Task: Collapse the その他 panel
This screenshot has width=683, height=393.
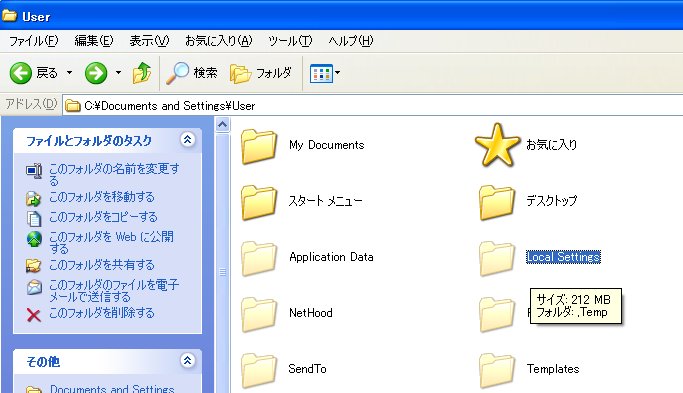Action: click(188, 361)
